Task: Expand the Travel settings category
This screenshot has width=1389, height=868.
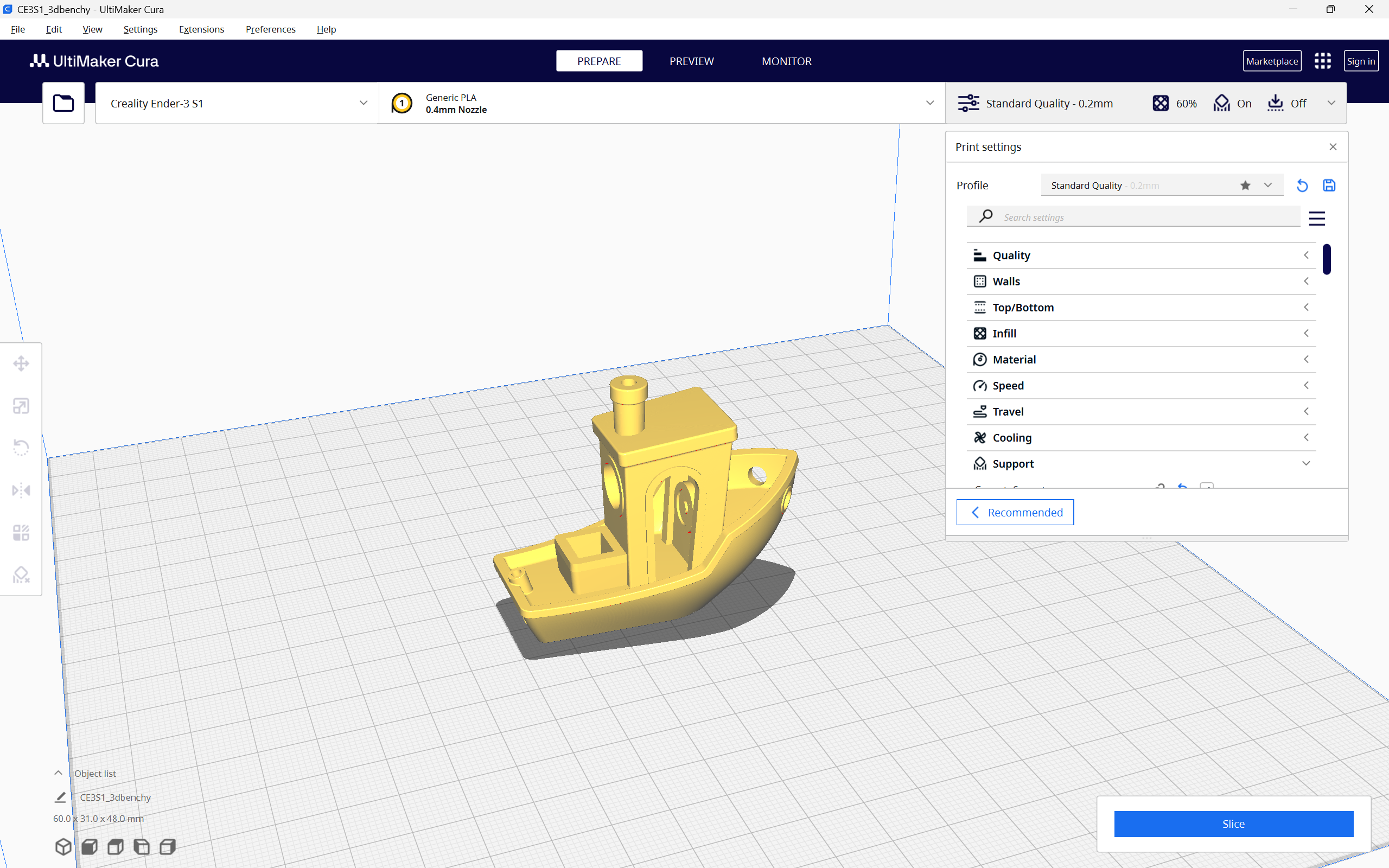Action: coord(1141,412)
